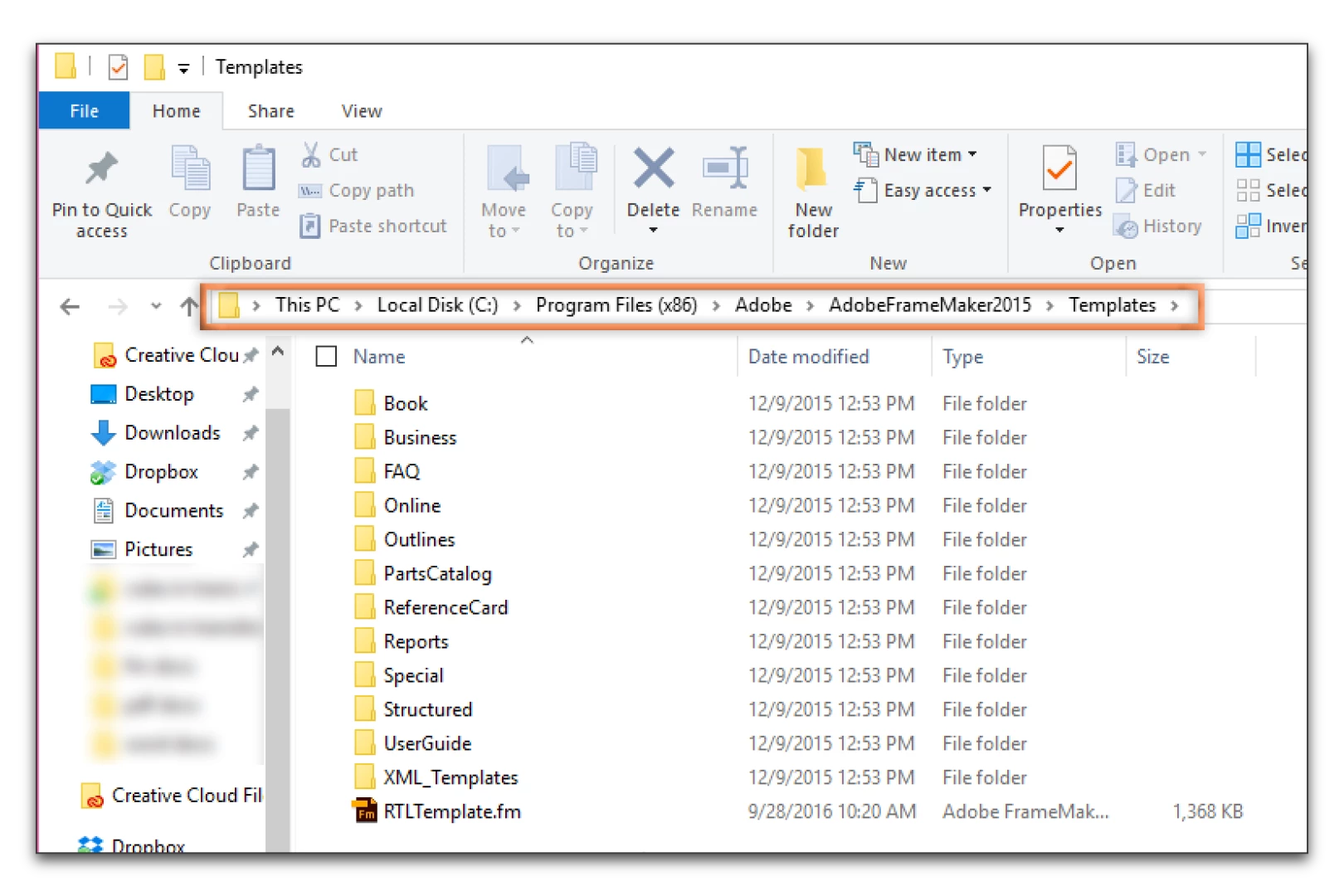
Task: Sort by the Name column header
Action: [379, 357]
